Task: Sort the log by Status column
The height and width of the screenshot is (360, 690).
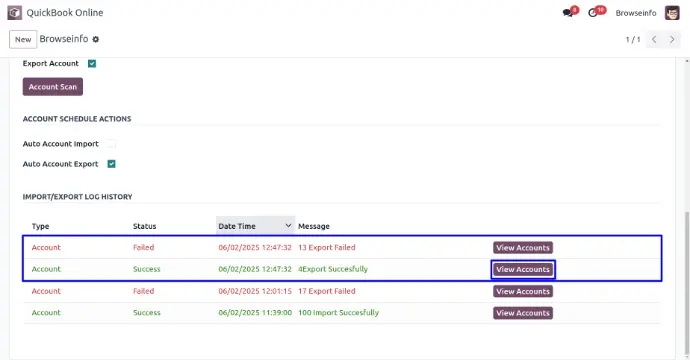Action: pyautogui.click(x=144, y=226)
